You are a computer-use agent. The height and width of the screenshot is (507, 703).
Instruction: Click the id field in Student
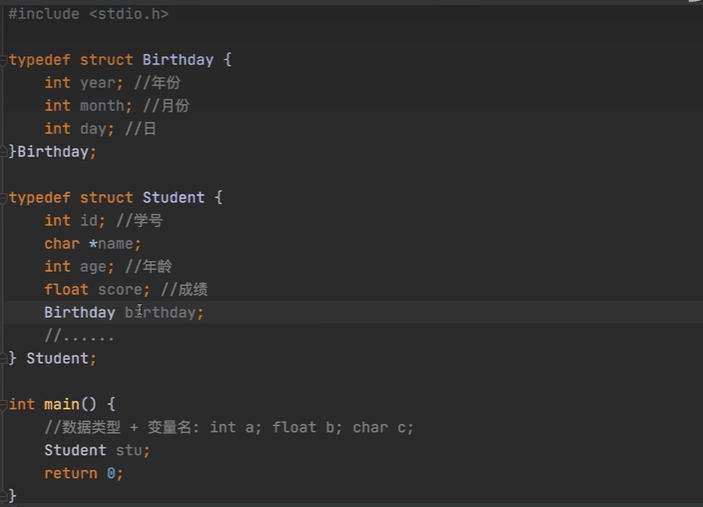click(89, 221)
